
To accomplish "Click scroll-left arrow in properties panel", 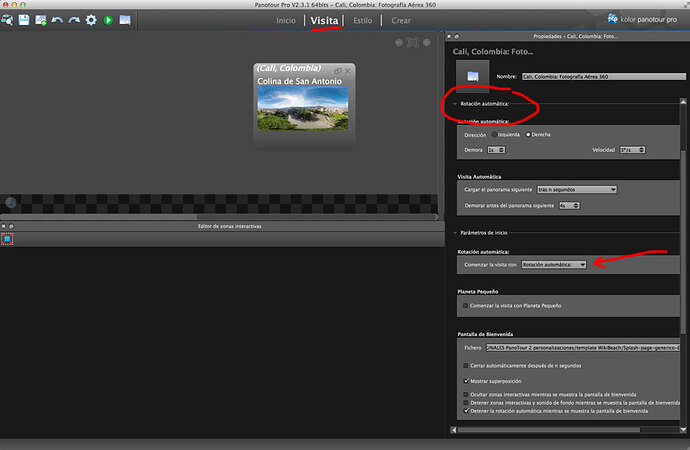I will [454, 430].
